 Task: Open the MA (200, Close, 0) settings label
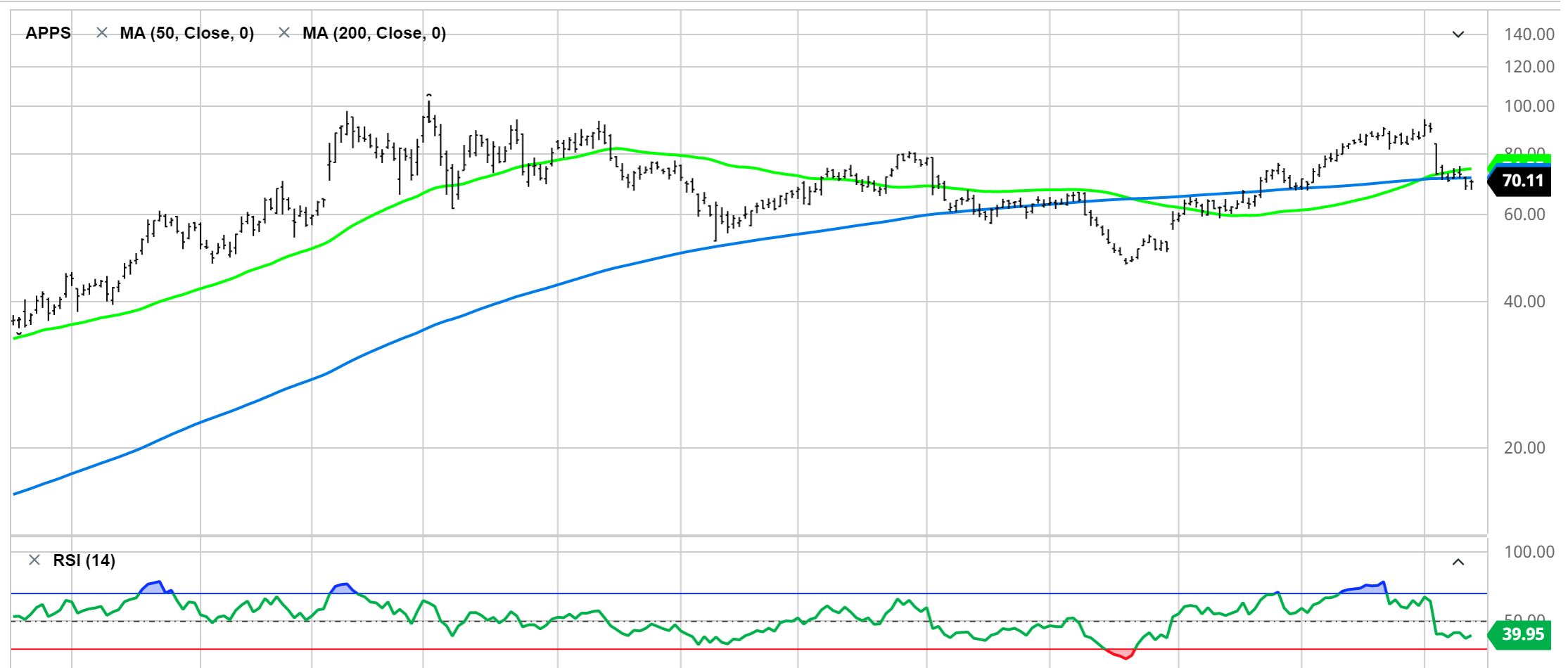[x=374, y=33]
